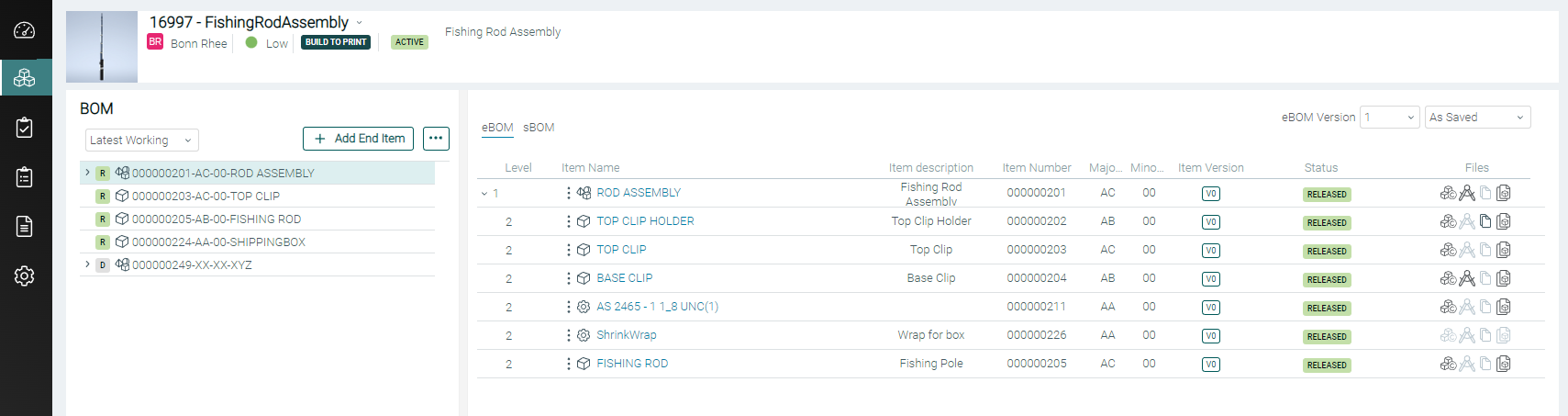
Task: Switch to the sBOM tab
Action: point(539,128)
